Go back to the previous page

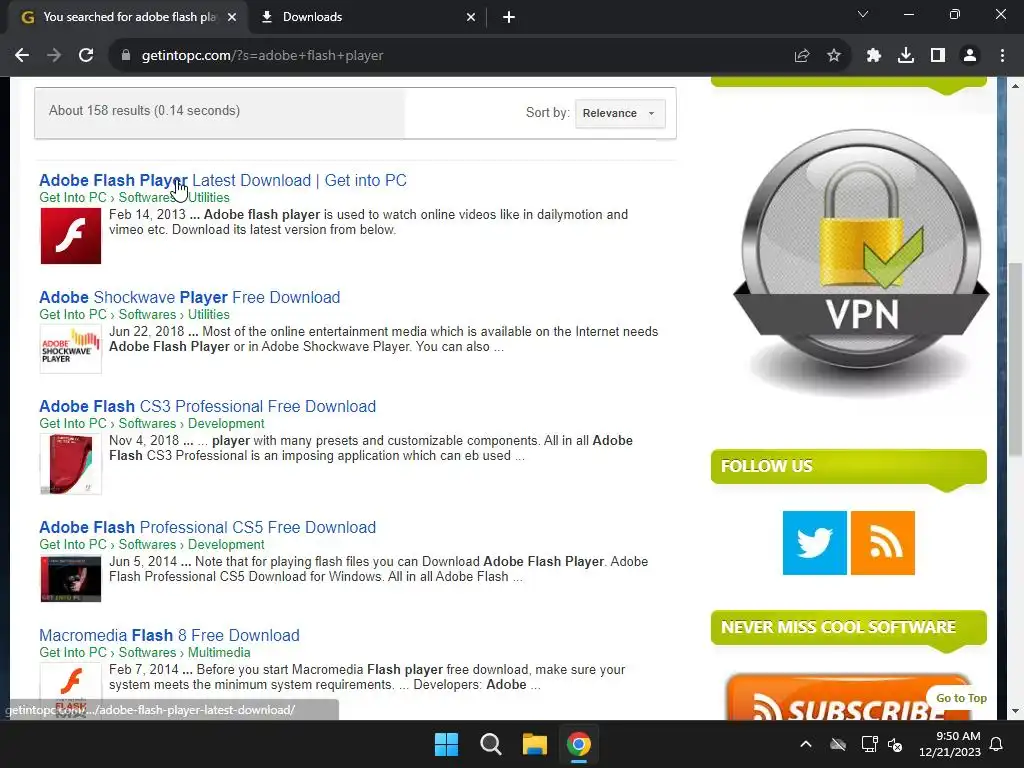(x=22, y=56)
